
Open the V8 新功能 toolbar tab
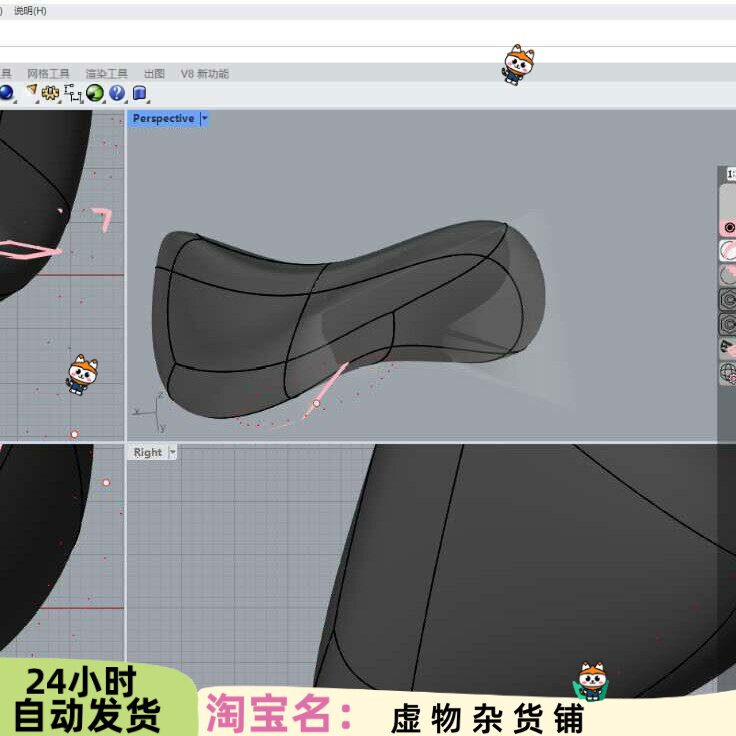tap(205, 74)
